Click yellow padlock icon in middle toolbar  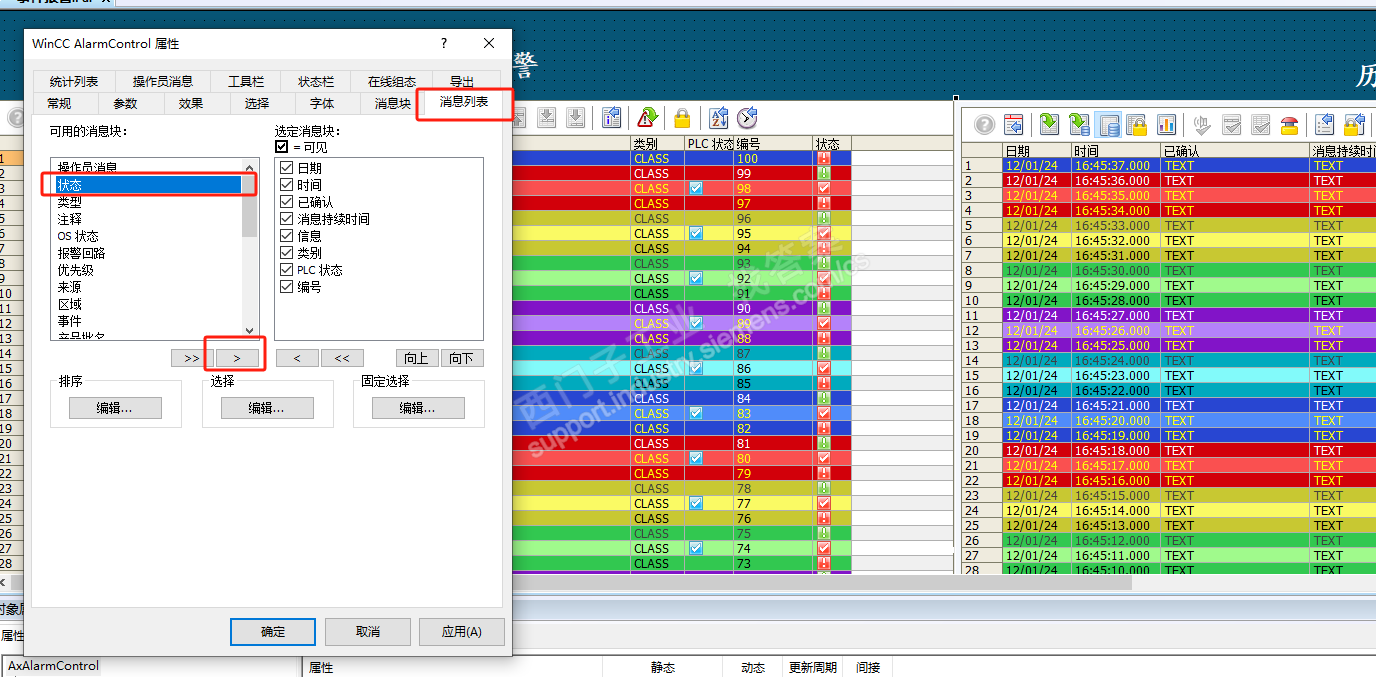pos(682,118)
